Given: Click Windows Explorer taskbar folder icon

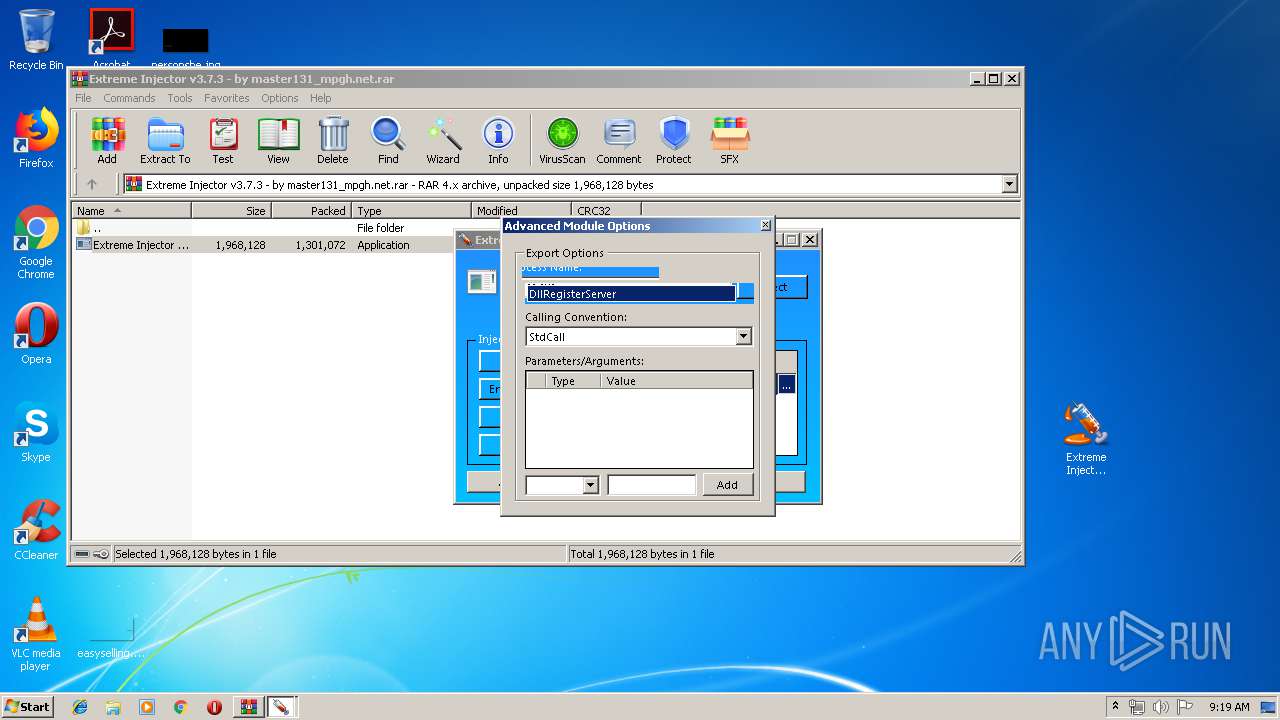Looking at the screenshot, I should click(x=113, y=707).
